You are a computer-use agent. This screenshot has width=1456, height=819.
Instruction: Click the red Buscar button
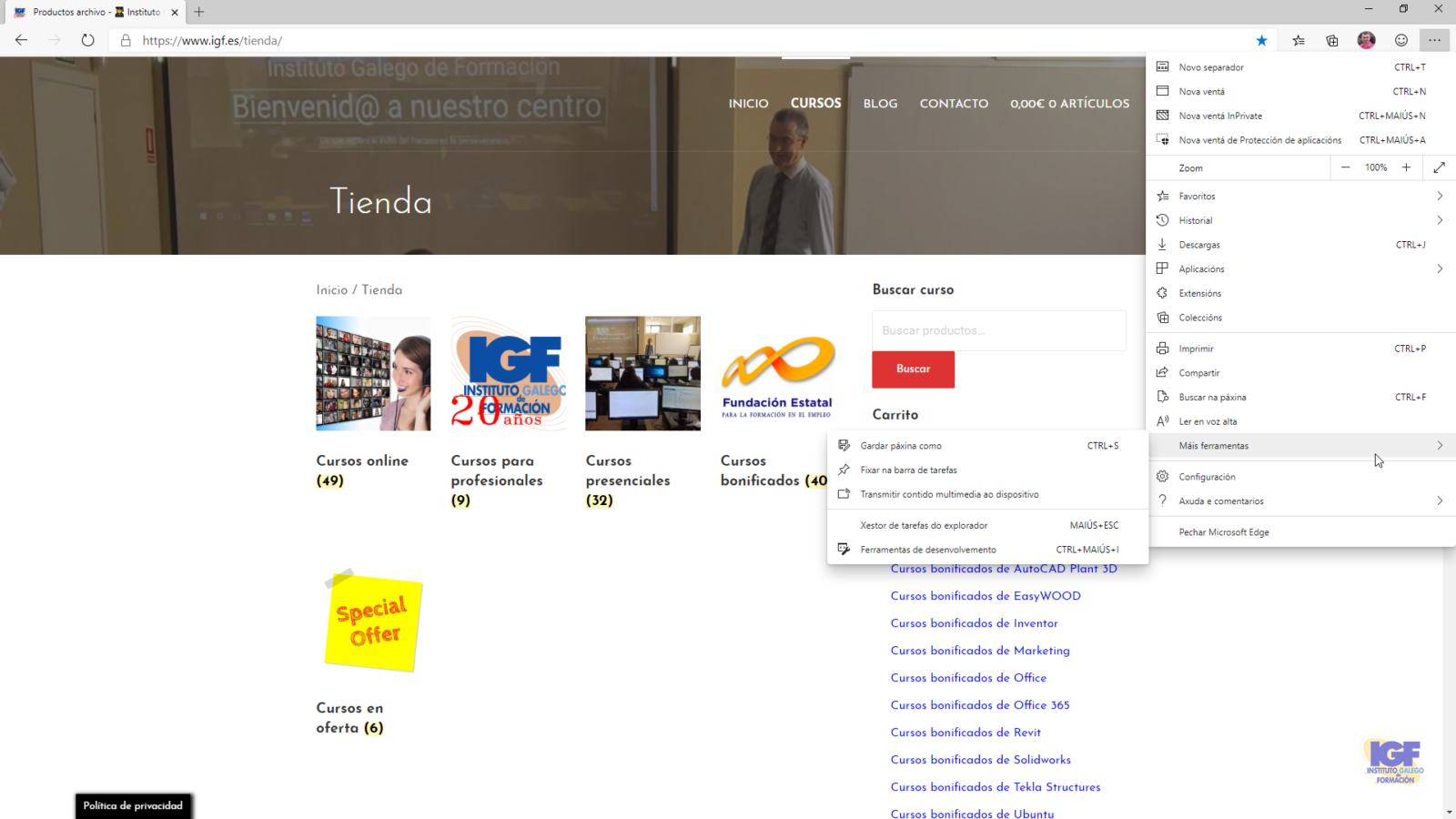pos(913,369)
